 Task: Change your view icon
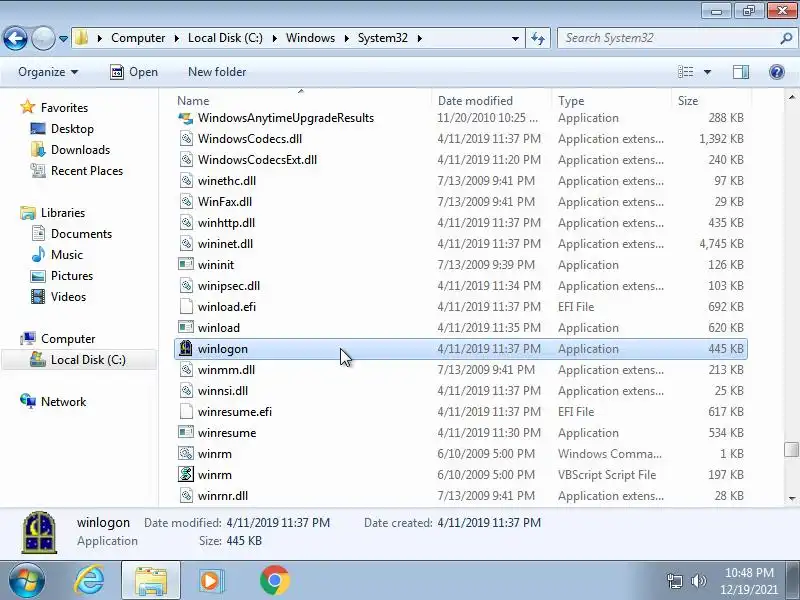(685, 72)
